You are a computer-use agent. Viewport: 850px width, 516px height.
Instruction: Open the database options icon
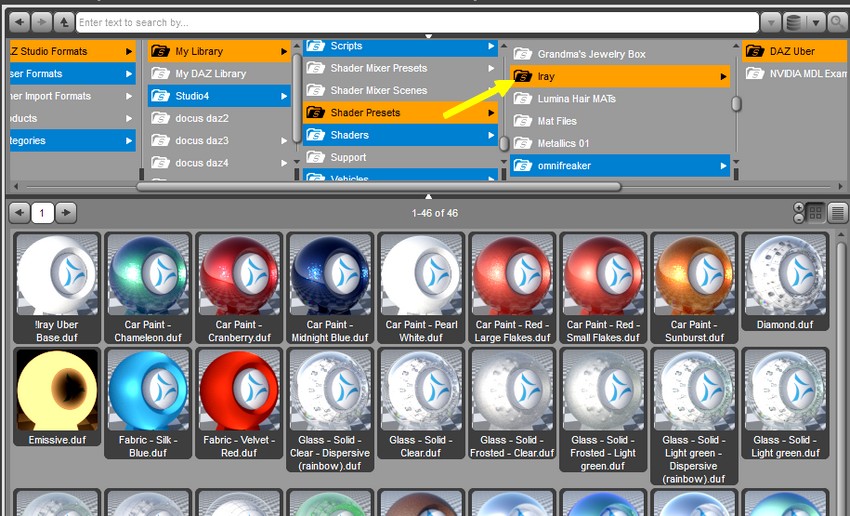click(x=794, y=22)
